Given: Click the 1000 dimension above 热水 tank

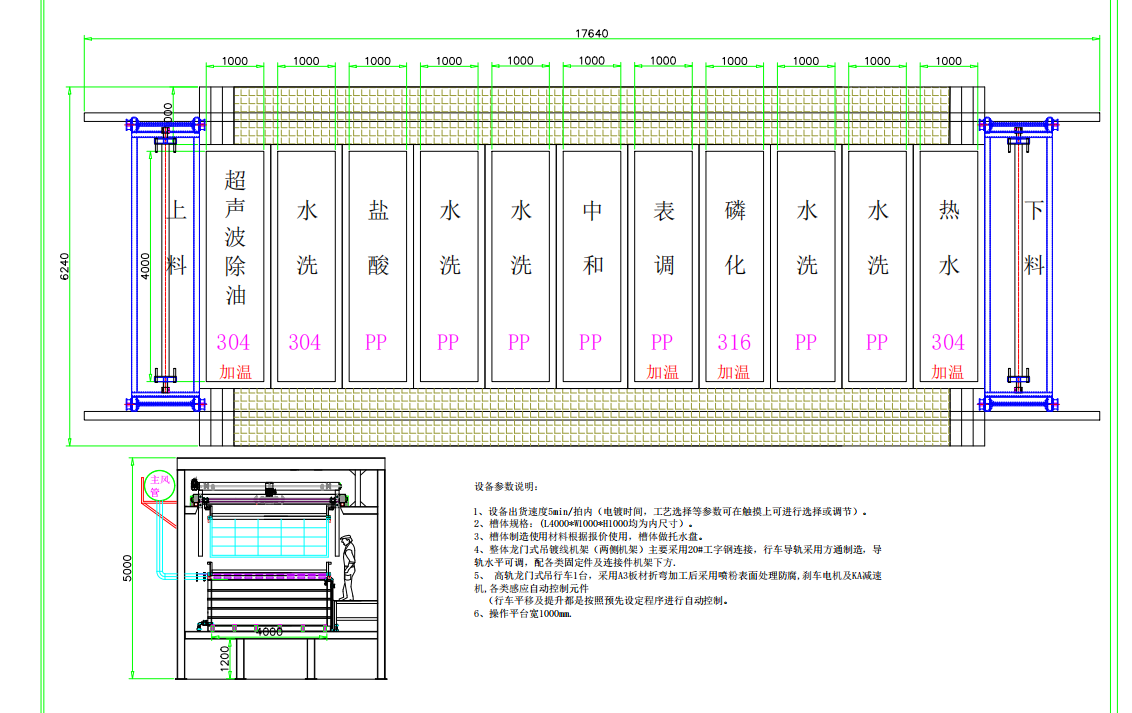Looking at the screenshot, I should tap(949, 61).
